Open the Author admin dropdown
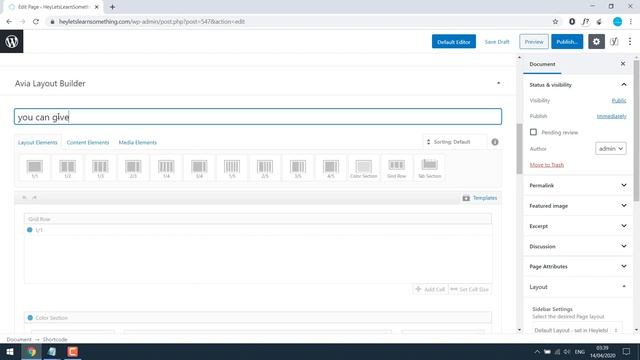 click(611, 149)
